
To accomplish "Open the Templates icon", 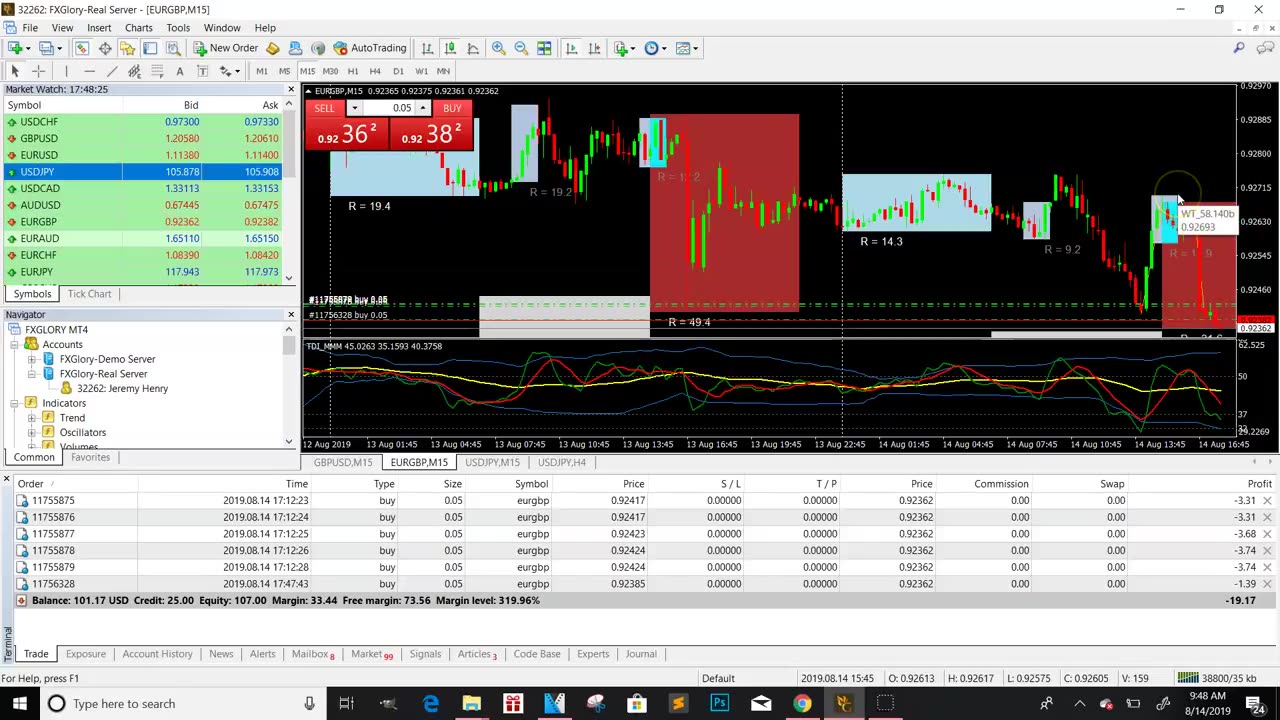I will click(683, 48).
